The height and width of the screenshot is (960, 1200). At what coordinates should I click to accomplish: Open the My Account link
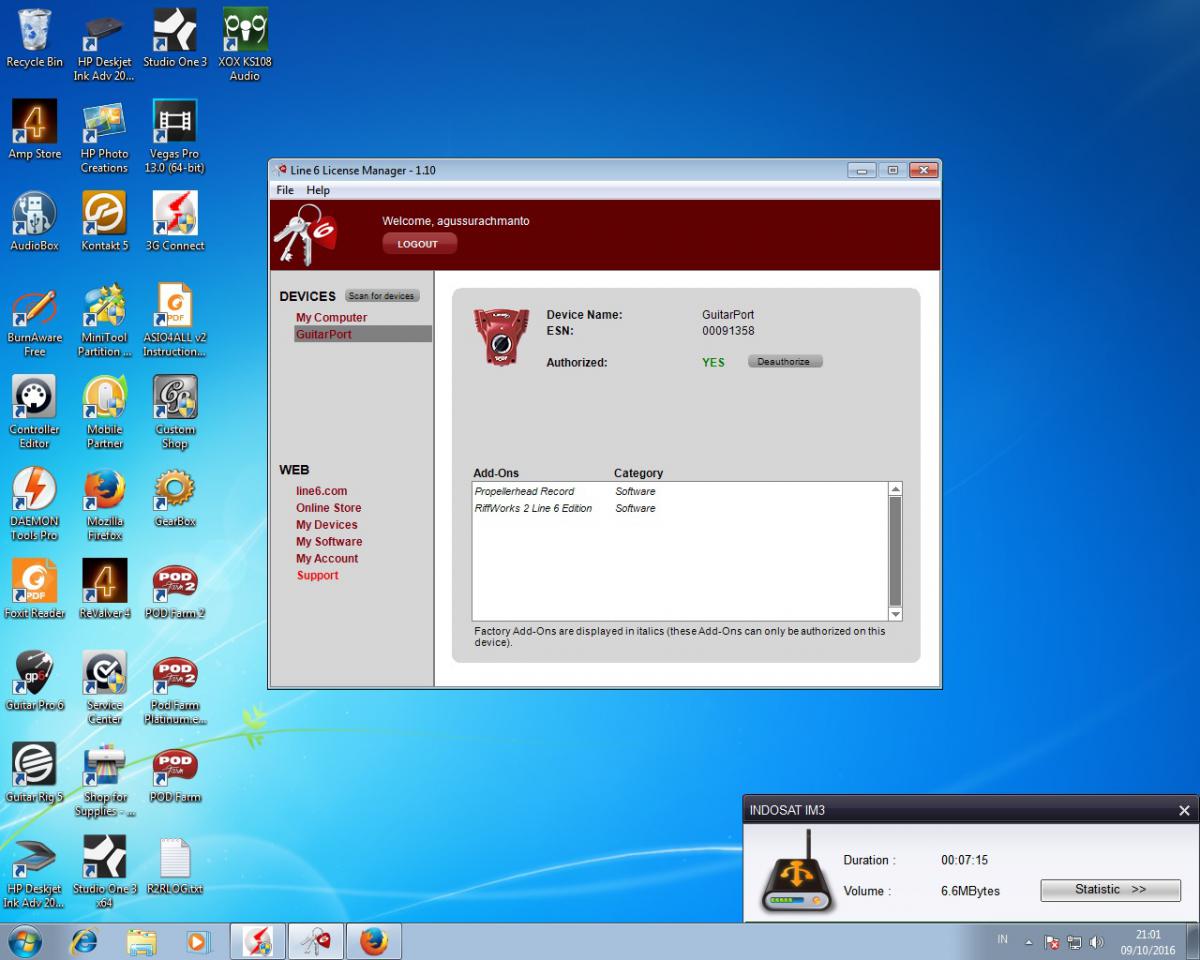[x=326, y=559]
